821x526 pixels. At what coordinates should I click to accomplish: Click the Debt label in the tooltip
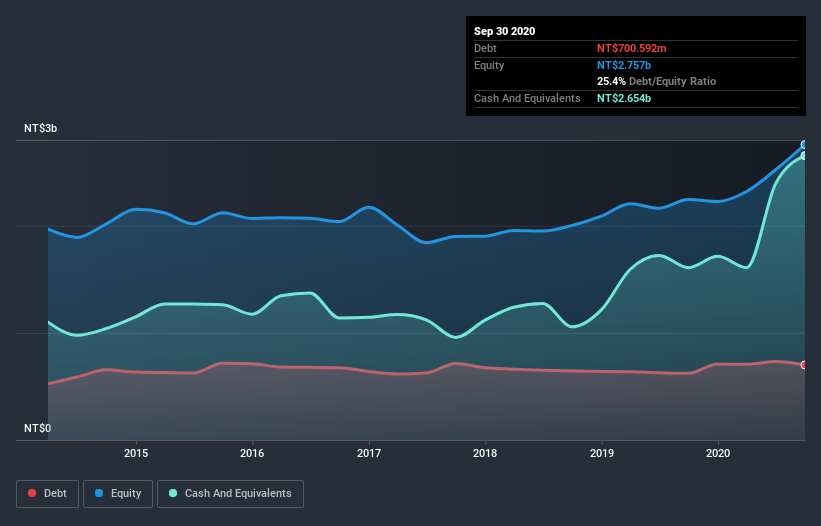485,48
